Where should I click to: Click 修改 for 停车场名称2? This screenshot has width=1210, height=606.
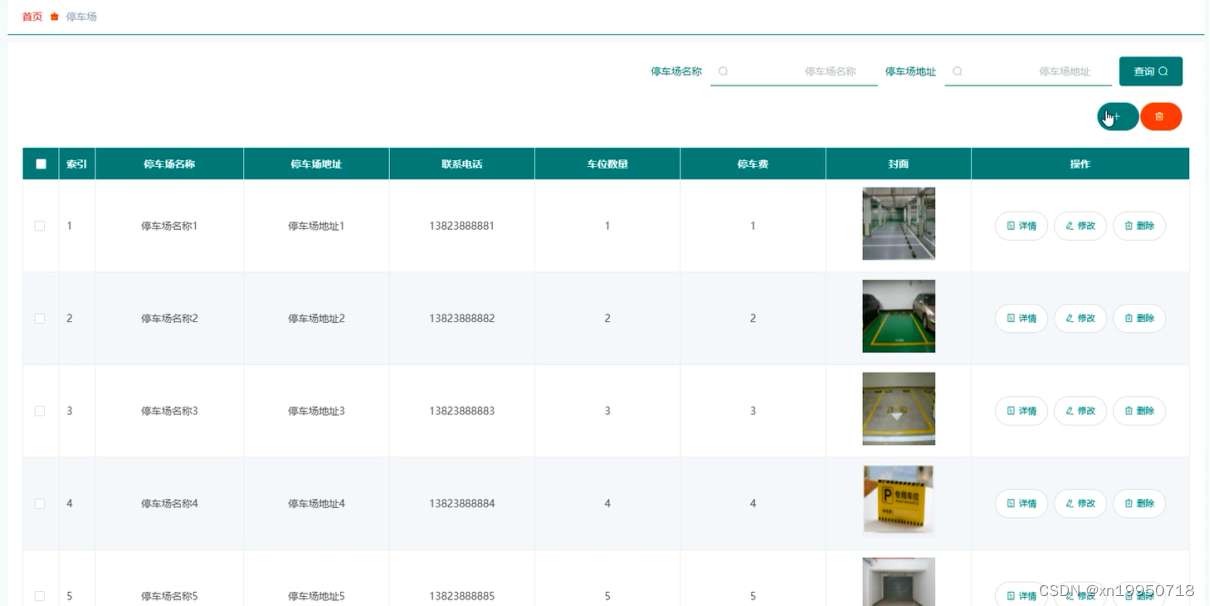(1080, 318)
